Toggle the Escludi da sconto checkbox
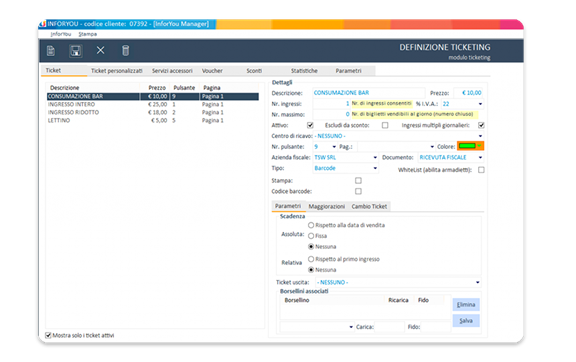This screenshot has height=362, width=576. coord(385,125)
